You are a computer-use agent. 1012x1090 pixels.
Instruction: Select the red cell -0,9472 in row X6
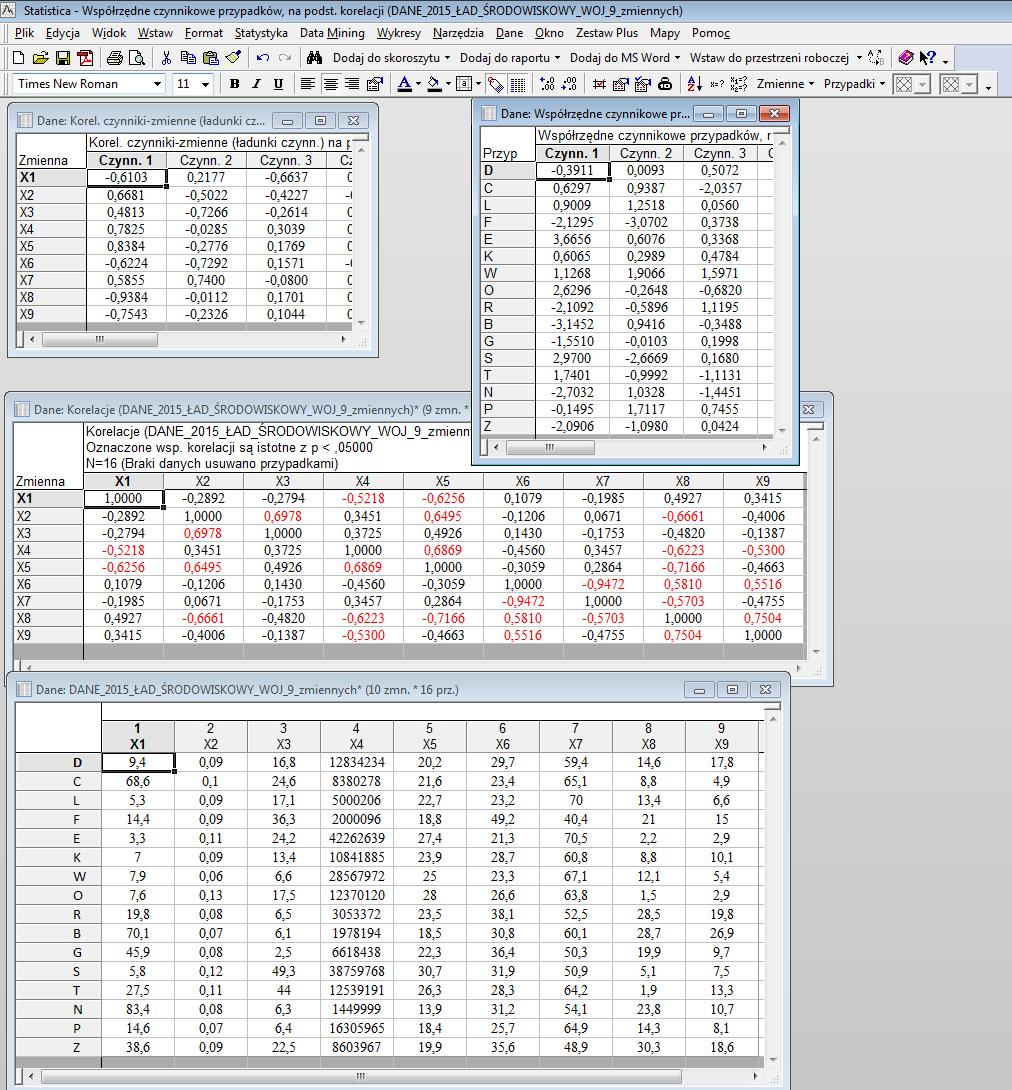tap(603, 584)
